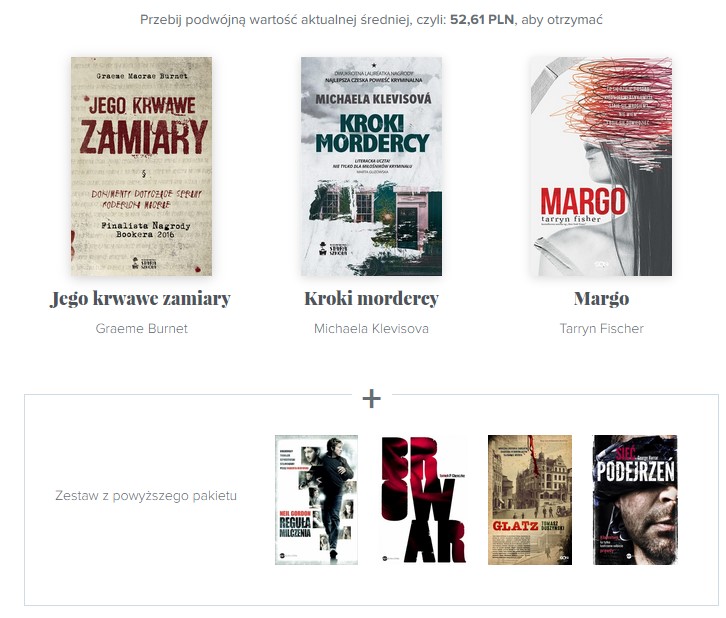Click author name Graeme Burnet

[142, 329]
